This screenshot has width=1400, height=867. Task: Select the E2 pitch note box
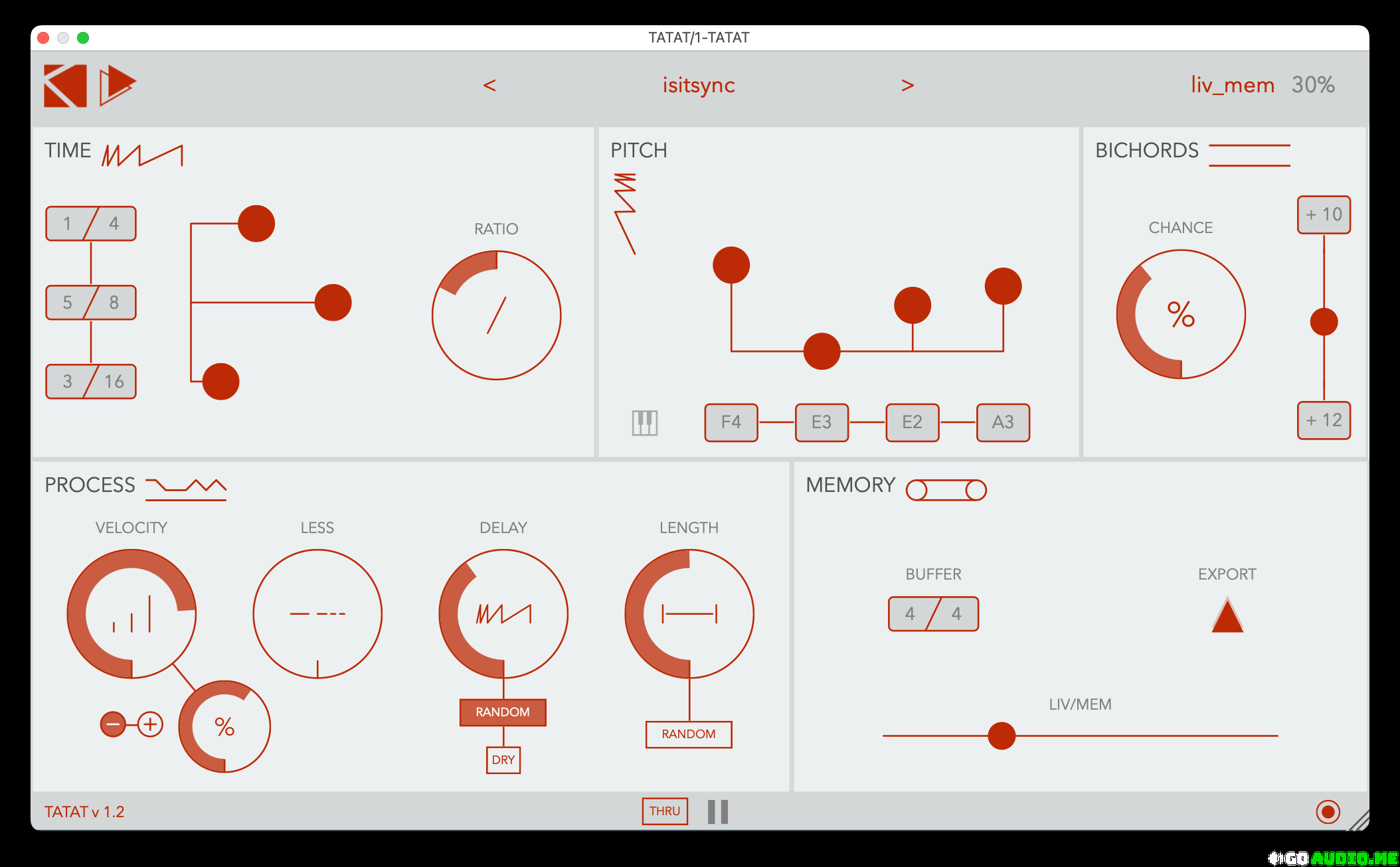coord(913,422)
